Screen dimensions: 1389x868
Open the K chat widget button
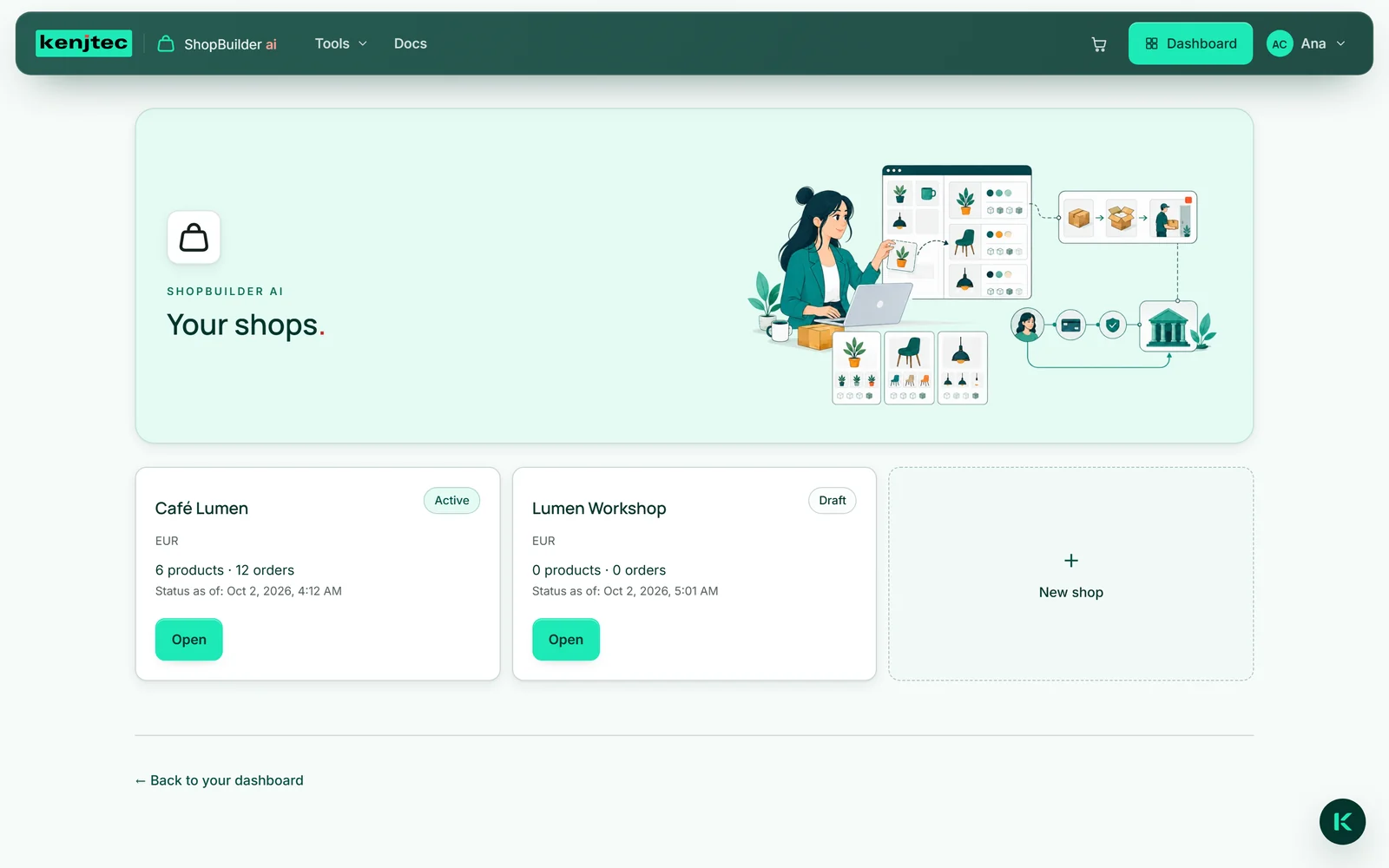pos(1342,821)
